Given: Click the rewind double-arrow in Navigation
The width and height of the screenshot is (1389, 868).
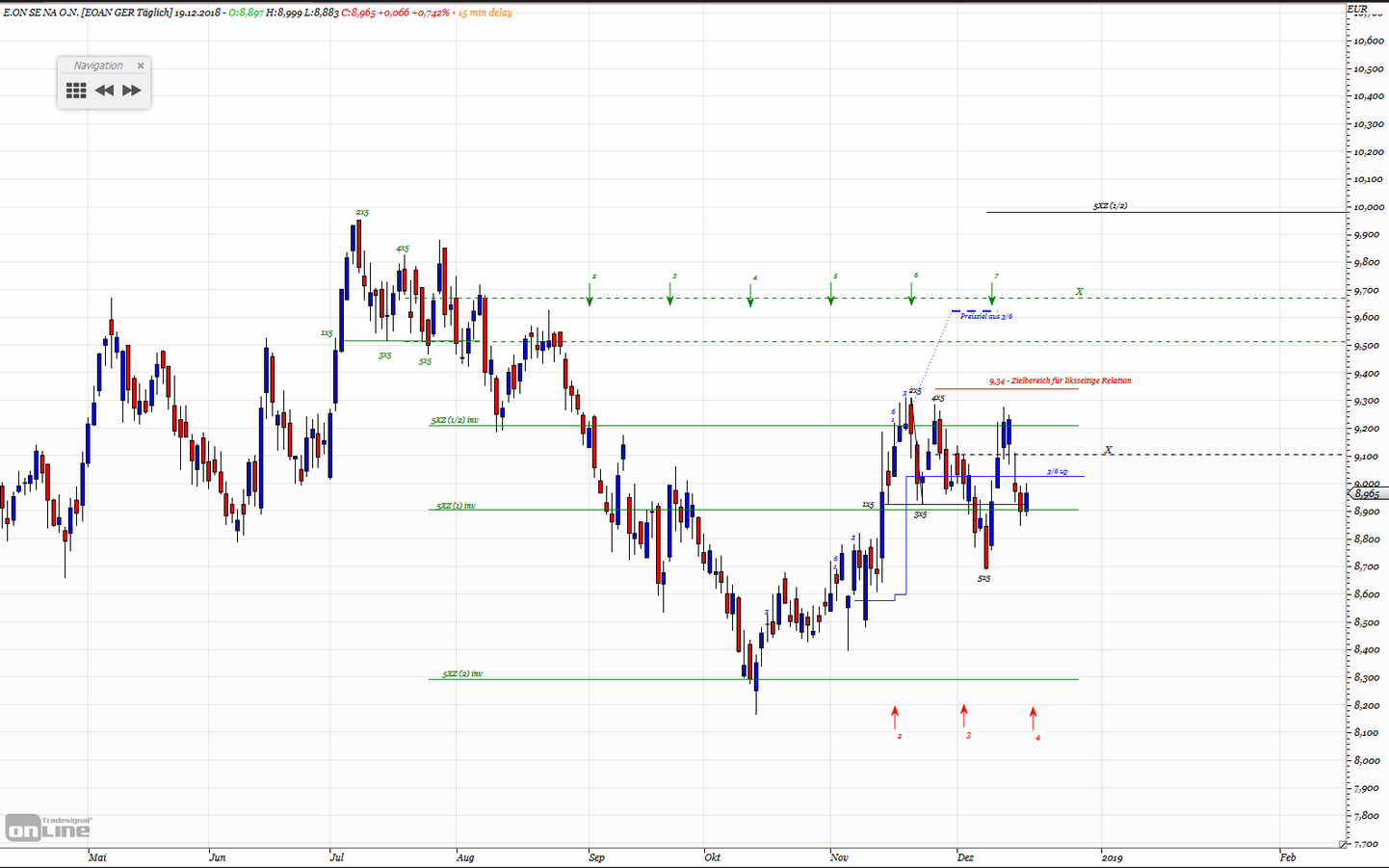Looking at the screenshot, I should pyautogui.click(x=104, y=91).
